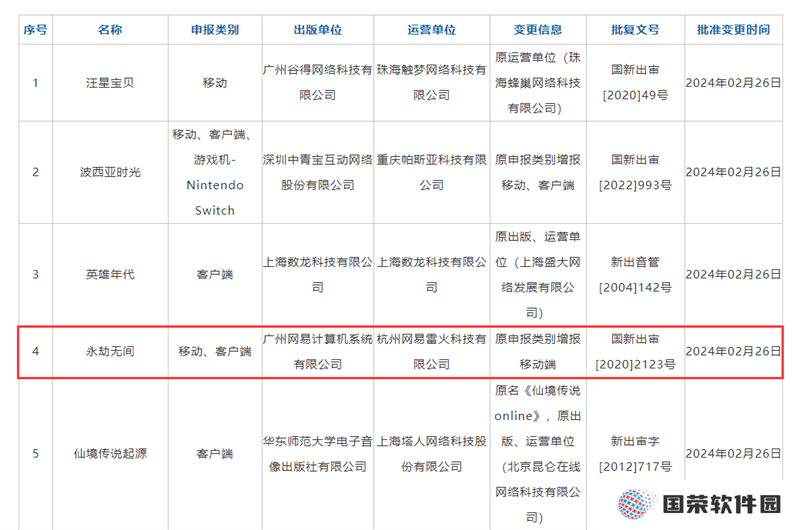Viewport: 800px width, 530px height.
Task: Click the 批准变更时间 column header
Action: point(733,30)
